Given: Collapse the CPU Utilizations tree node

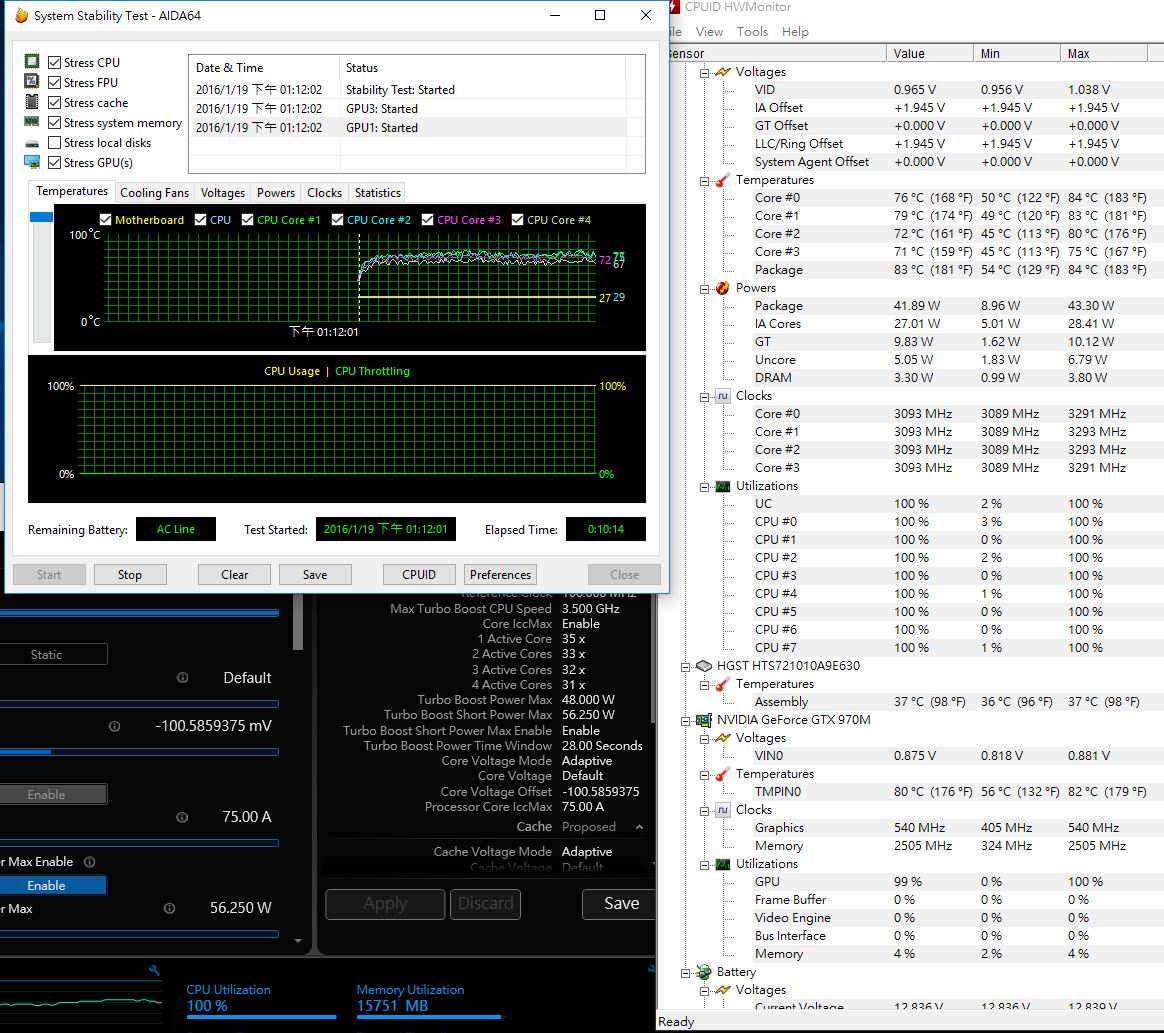Looking at the screenshot, I should (704, 487).
